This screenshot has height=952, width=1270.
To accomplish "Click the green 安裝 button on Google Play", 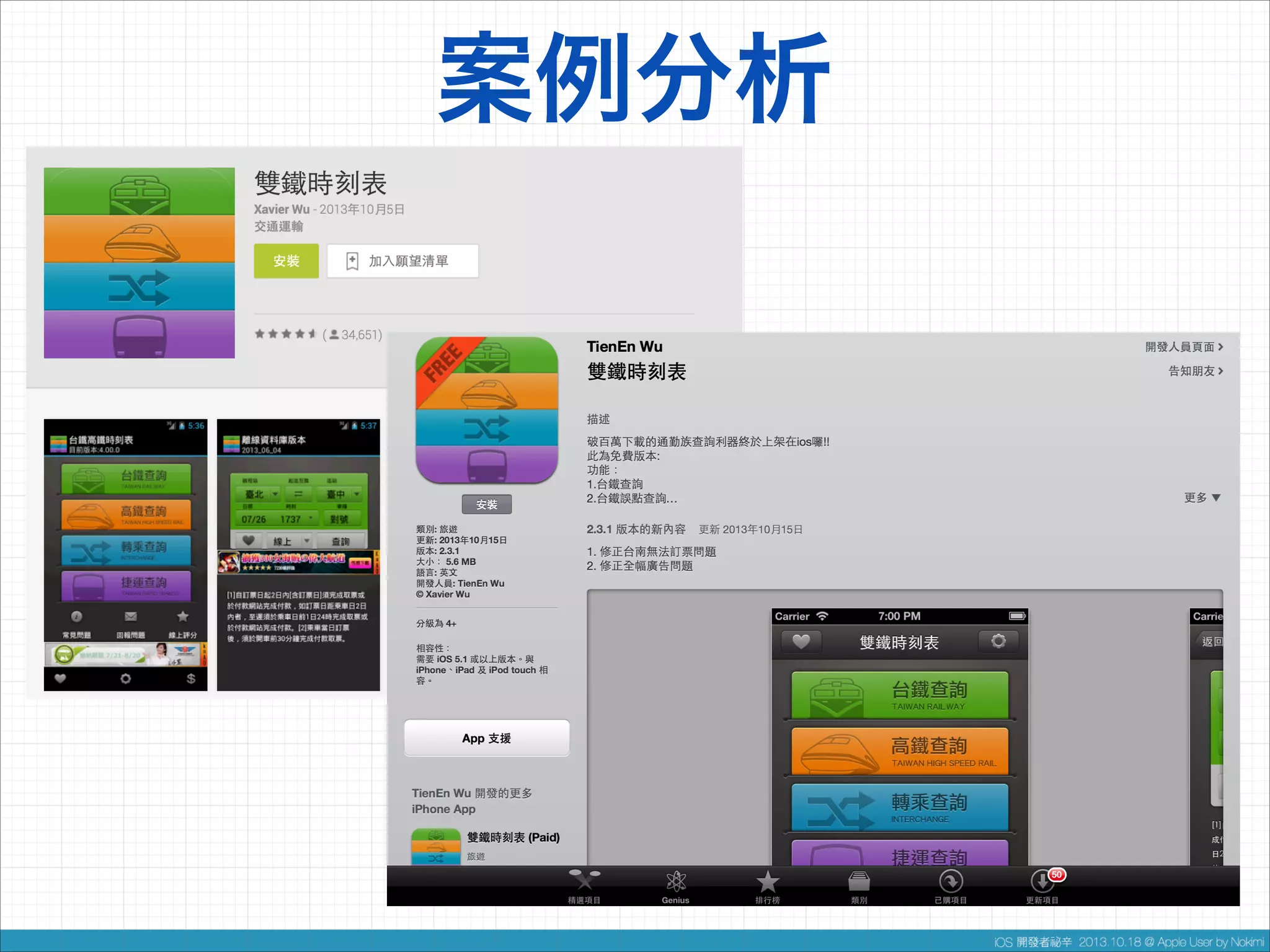I will click(x=286, y=261).
